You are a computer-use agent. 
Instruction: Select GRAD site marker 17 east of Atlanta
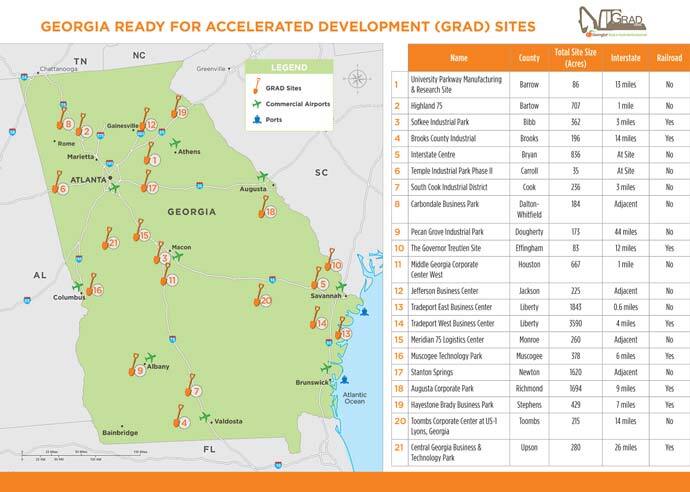[x=150, y=182]
